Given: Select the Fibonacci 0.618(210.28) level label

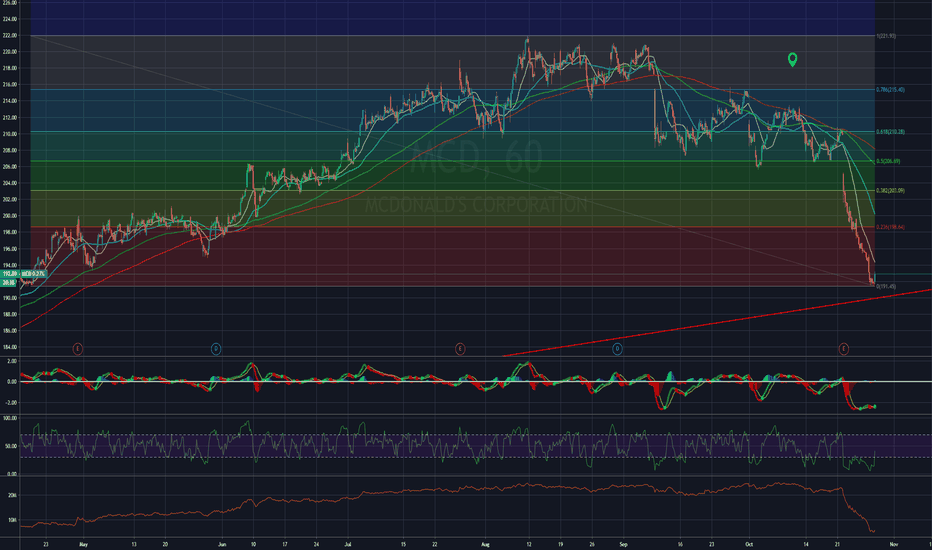Looking at the screenshot, I should pyautogui.click(x=890, y=132).
